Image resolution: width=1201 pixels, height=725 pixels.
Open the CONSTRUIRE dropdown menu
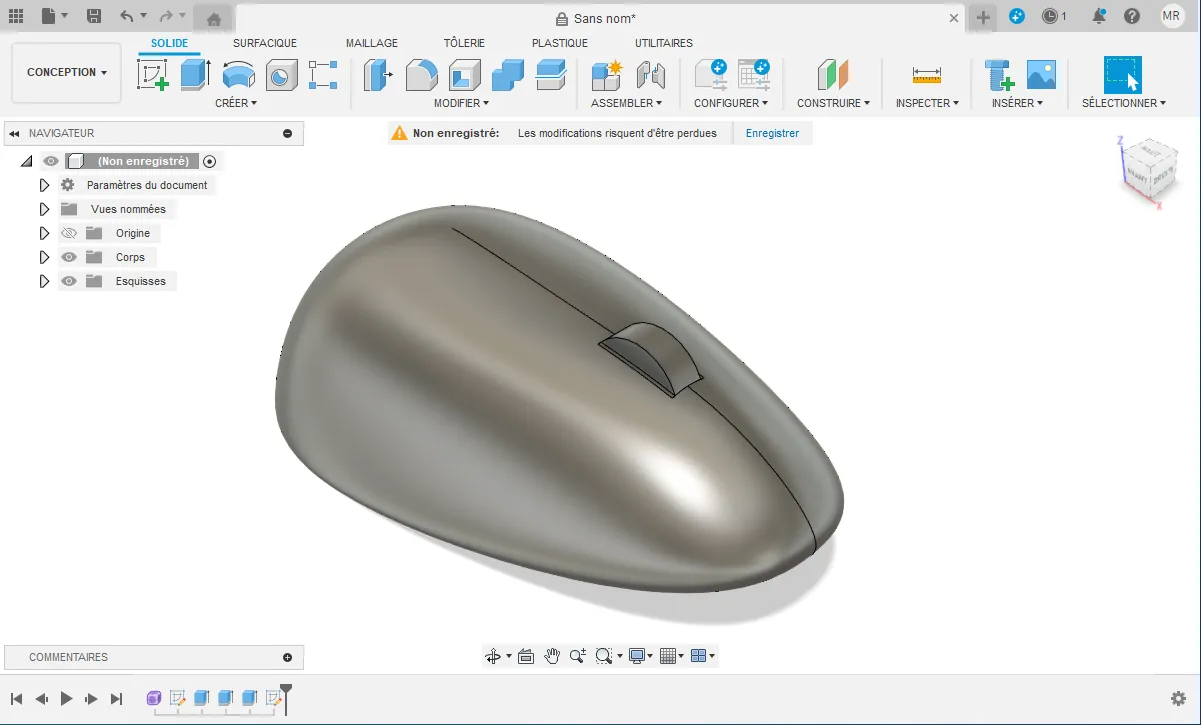click(833, 103)
